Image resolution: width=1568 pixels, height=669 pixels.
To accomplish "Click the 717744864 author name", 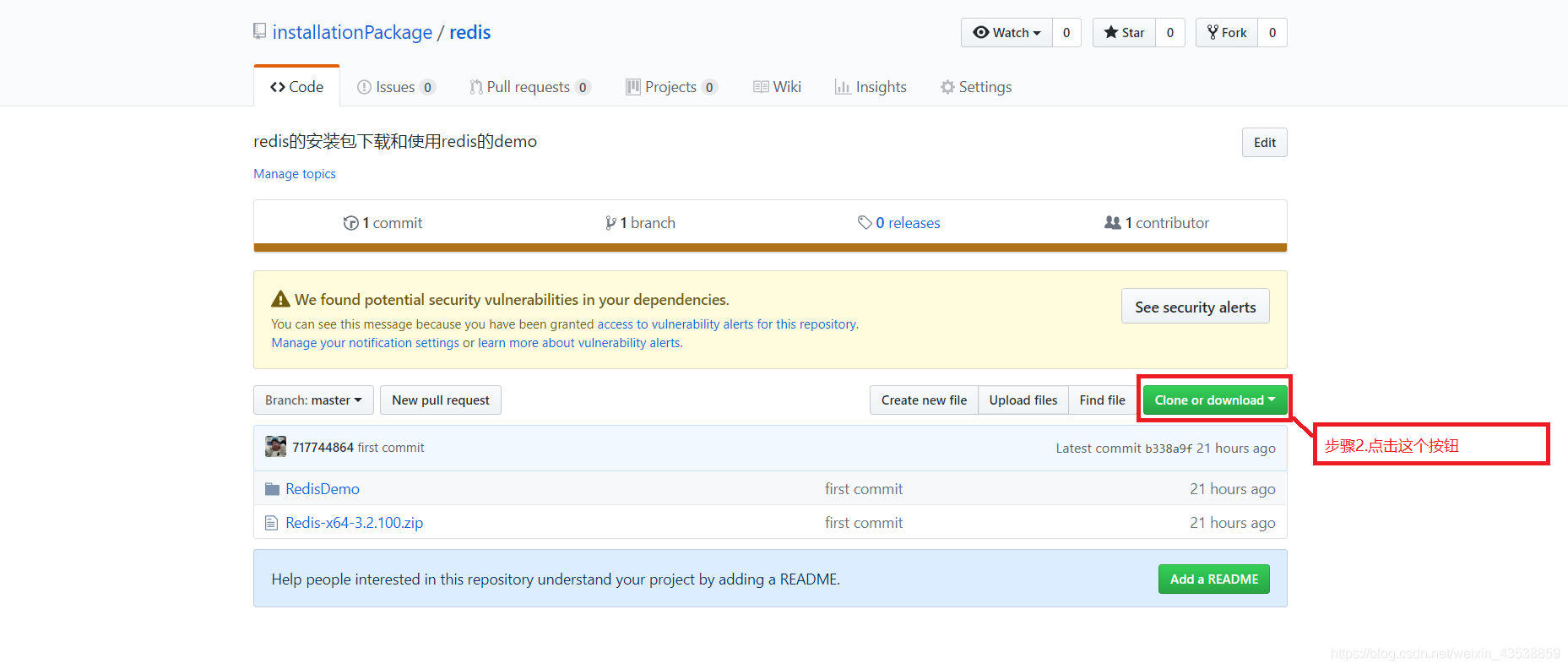I will [323, 448].
